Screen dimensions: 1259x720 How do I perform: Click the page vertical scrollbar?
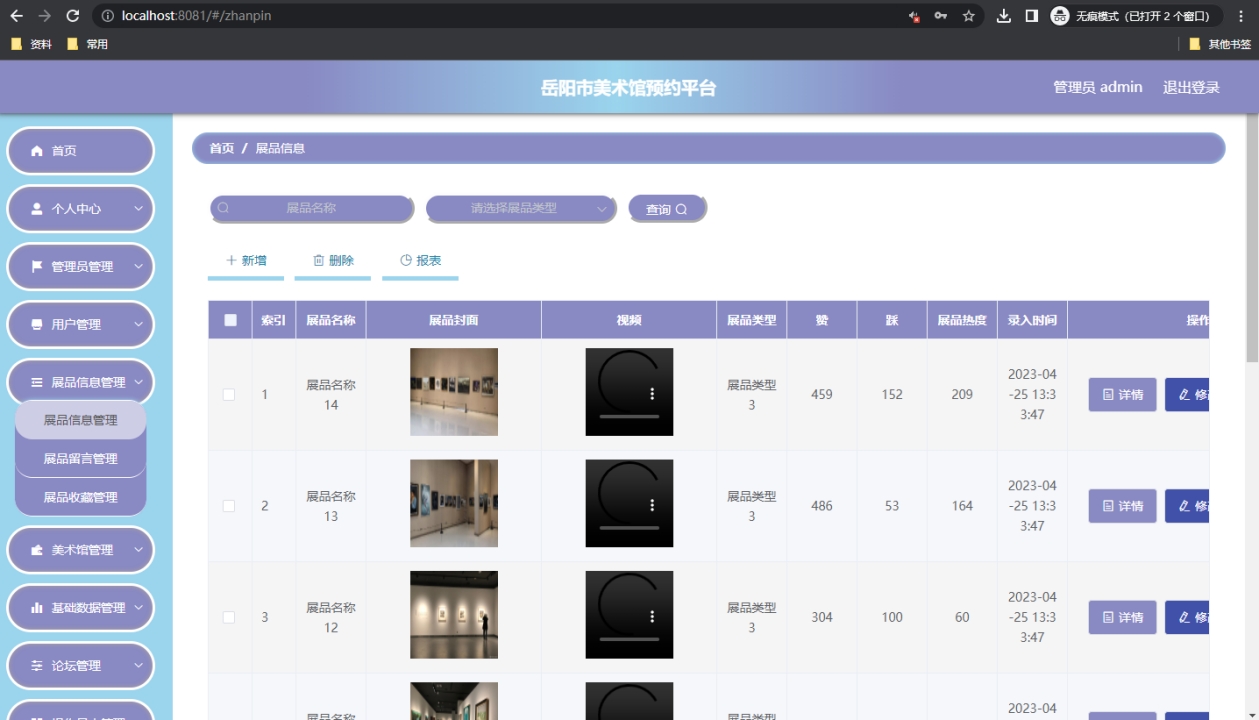[1252, 239]
